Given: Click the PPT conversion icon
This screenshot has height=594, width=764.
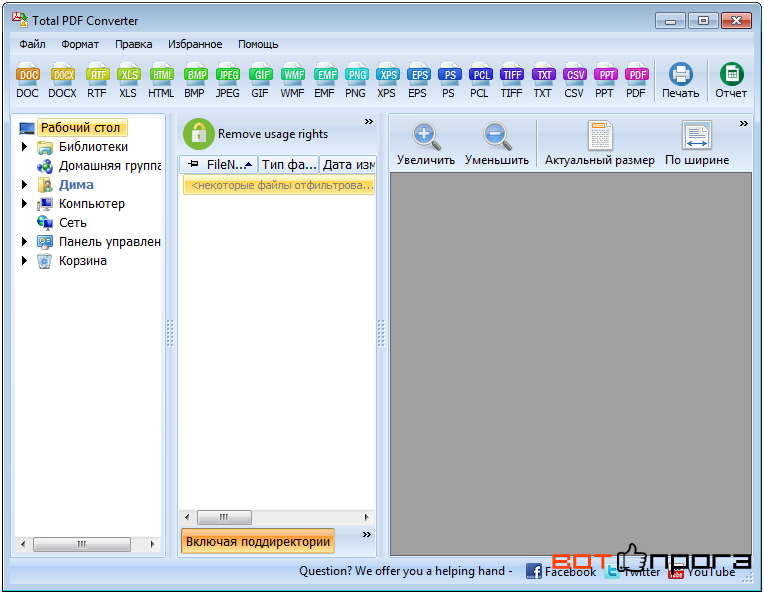Looking at the screenshot, I should click(605, 80).
